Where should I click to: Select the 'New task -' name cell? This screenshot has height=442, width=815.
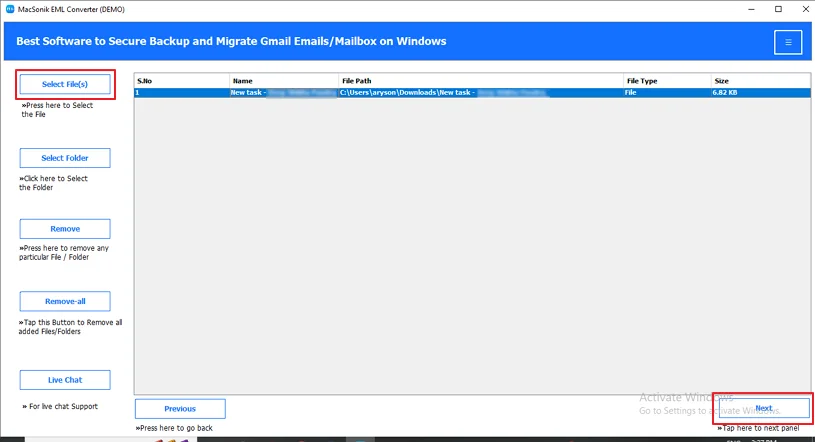284,93
